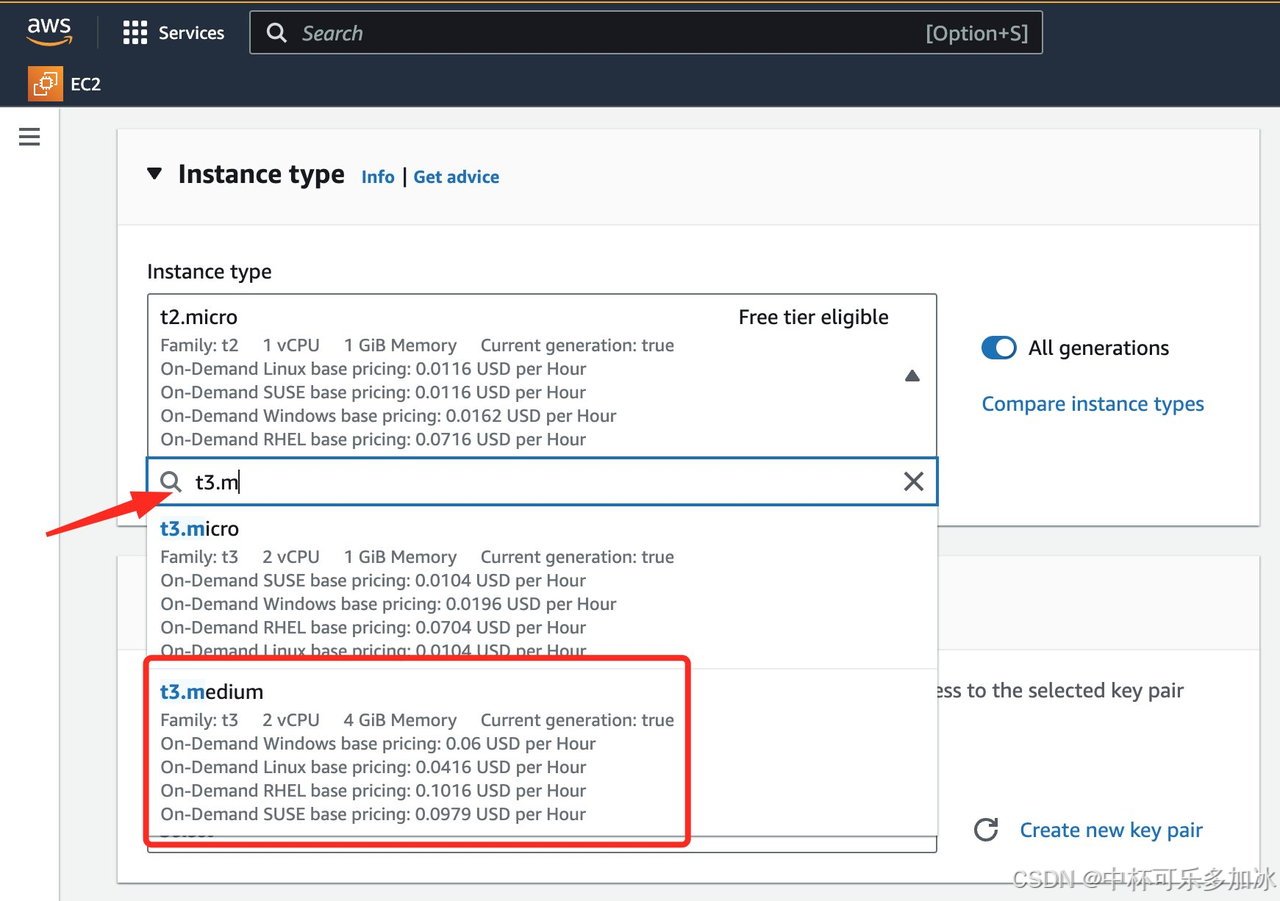The height and width of the screenshot is (901, 1280).
Task: Focus the top AWS Search field
Action: [646, 33]
